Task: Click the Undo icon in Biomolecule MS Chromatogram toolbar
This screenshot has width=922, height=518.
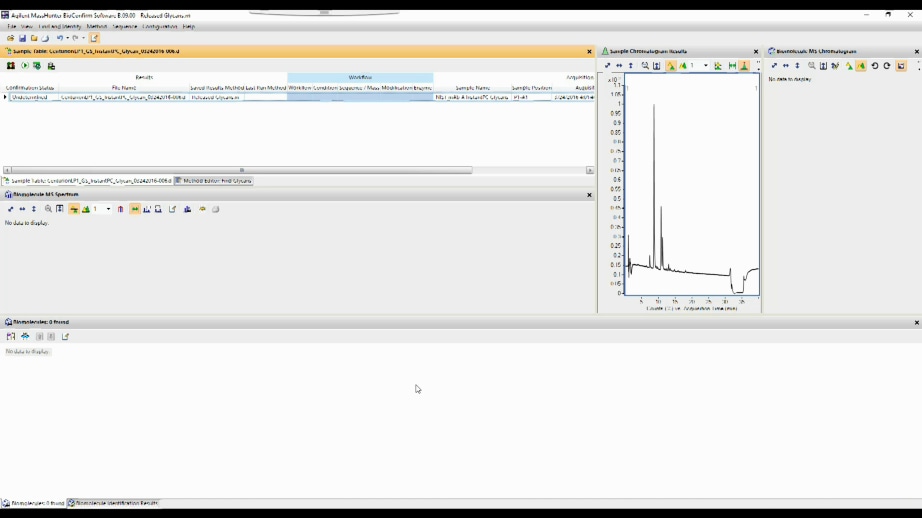Action: pyautogui.click(x=875, y=66)
